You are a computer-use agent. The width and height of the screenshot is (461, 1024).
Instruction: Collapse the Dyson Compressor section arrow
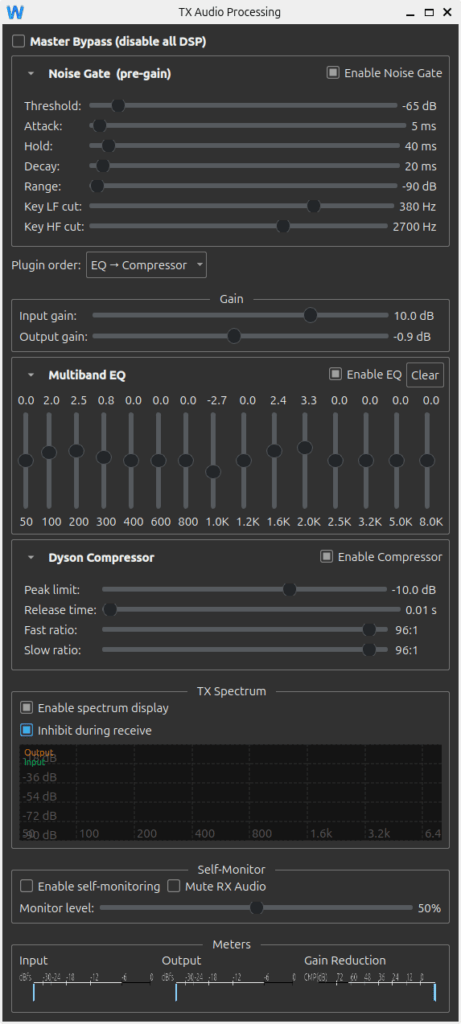[31, 558]
